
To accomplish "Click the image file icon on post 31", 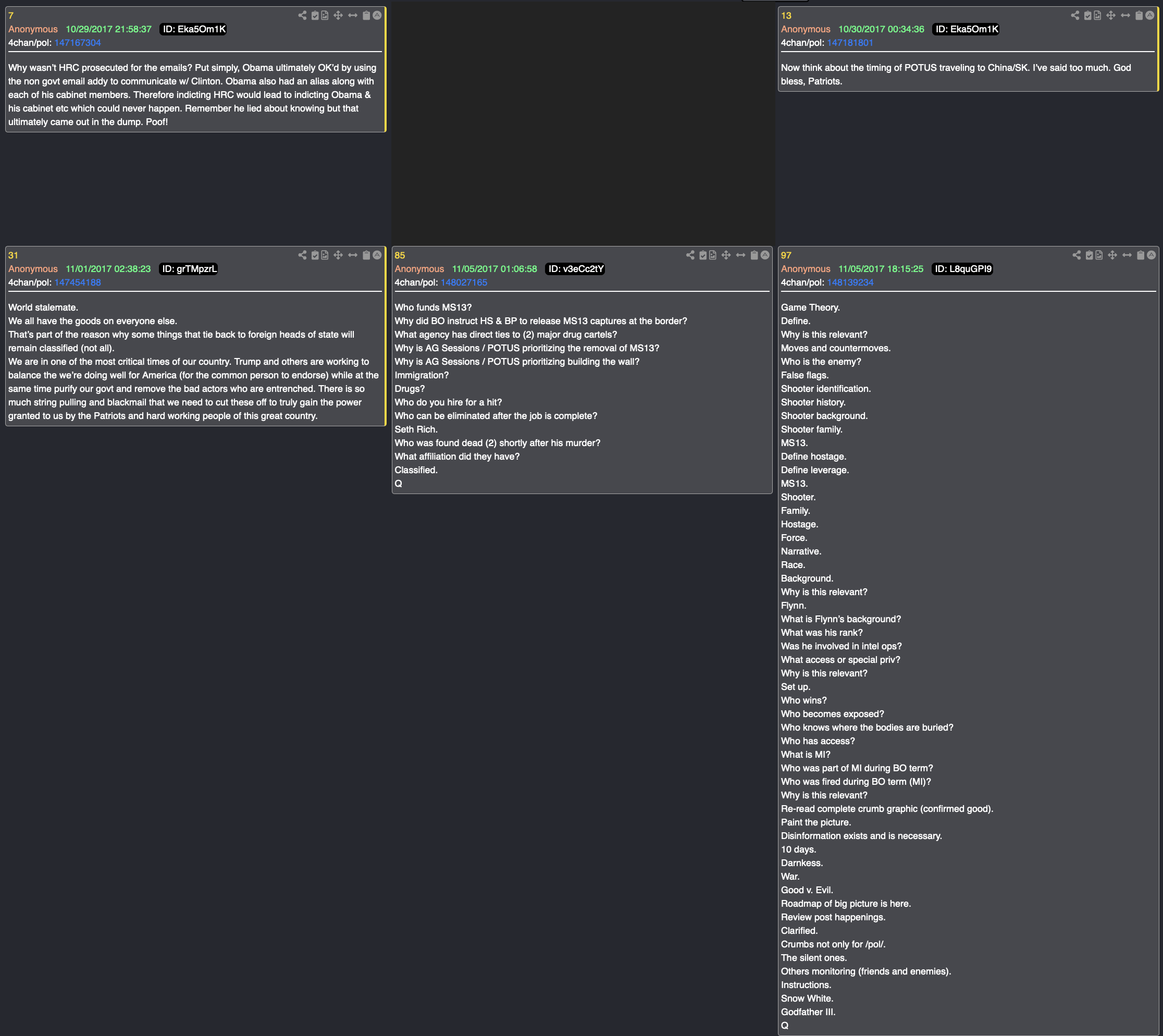I will click(325, 255).
